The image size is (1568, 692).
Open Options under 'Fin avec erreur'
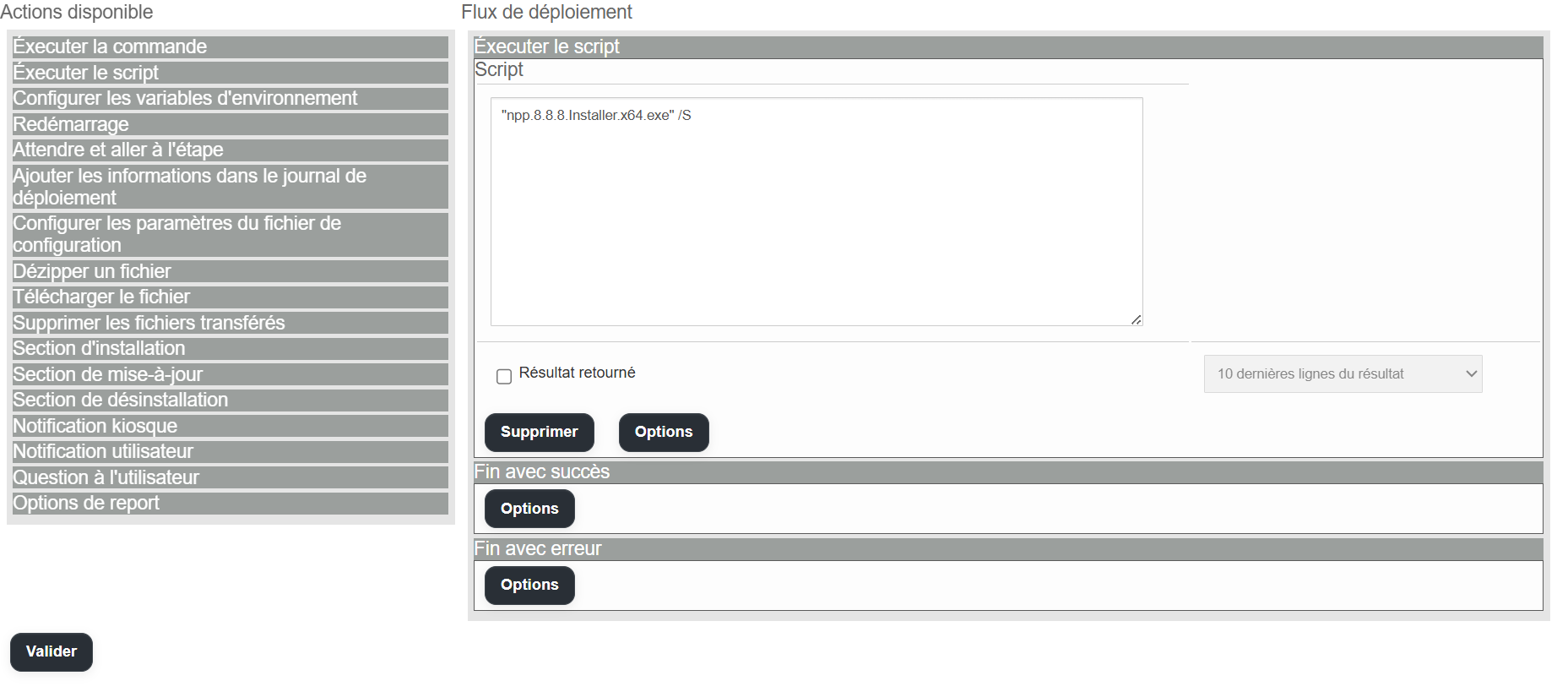click(529, 586)
